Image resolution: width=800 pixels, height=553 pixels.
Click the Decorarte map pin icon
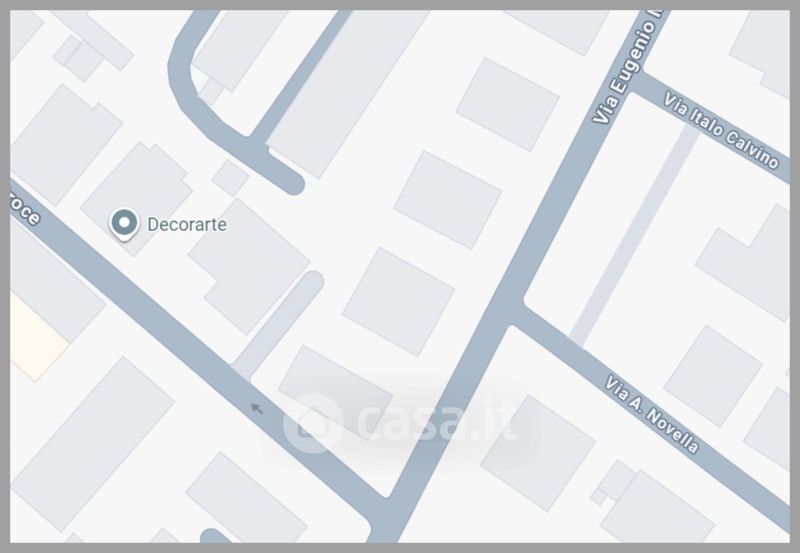click(124, 224)
